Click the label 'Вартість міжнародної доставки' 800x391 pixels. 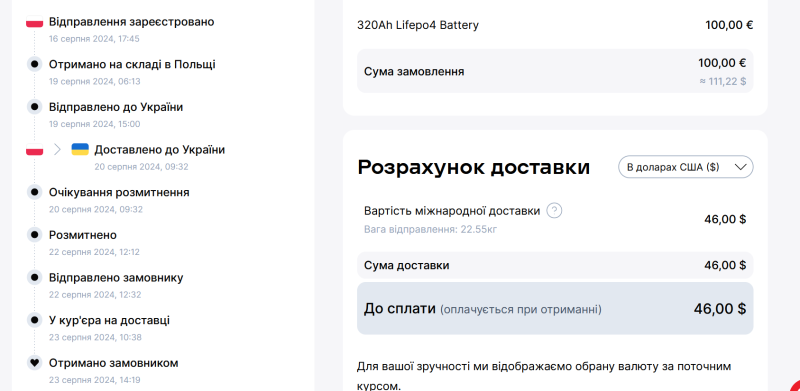(x=452, y=211)
